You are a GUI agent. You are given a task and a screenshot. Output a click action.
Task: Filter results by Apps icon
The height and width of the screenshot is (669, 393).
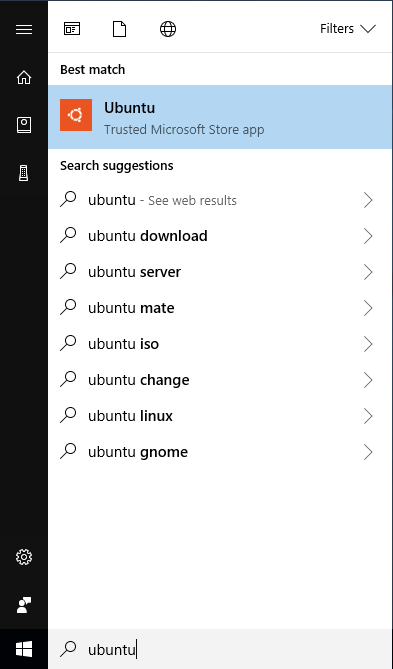click(x=72, y=29)
